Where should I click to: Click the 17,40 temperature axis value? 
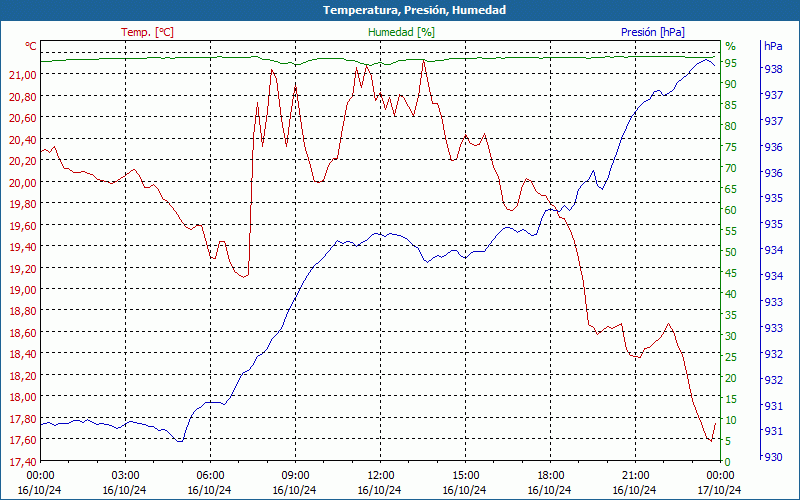[23, 462]
